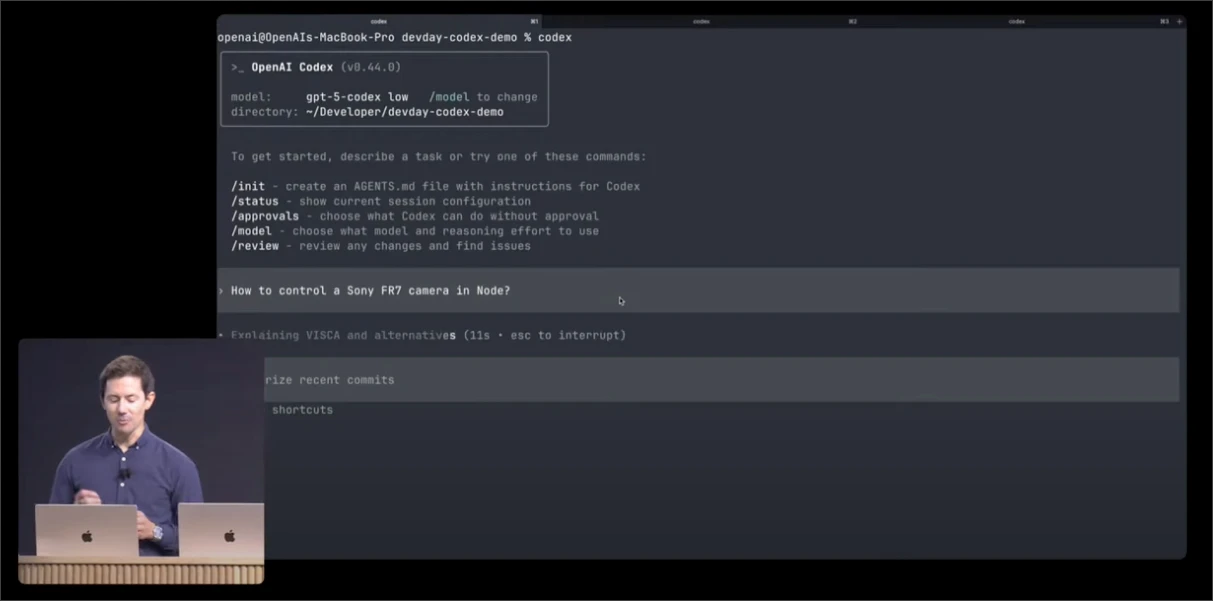
Task: Click the shortcuts hint below the input
Action: coord(302,410)
